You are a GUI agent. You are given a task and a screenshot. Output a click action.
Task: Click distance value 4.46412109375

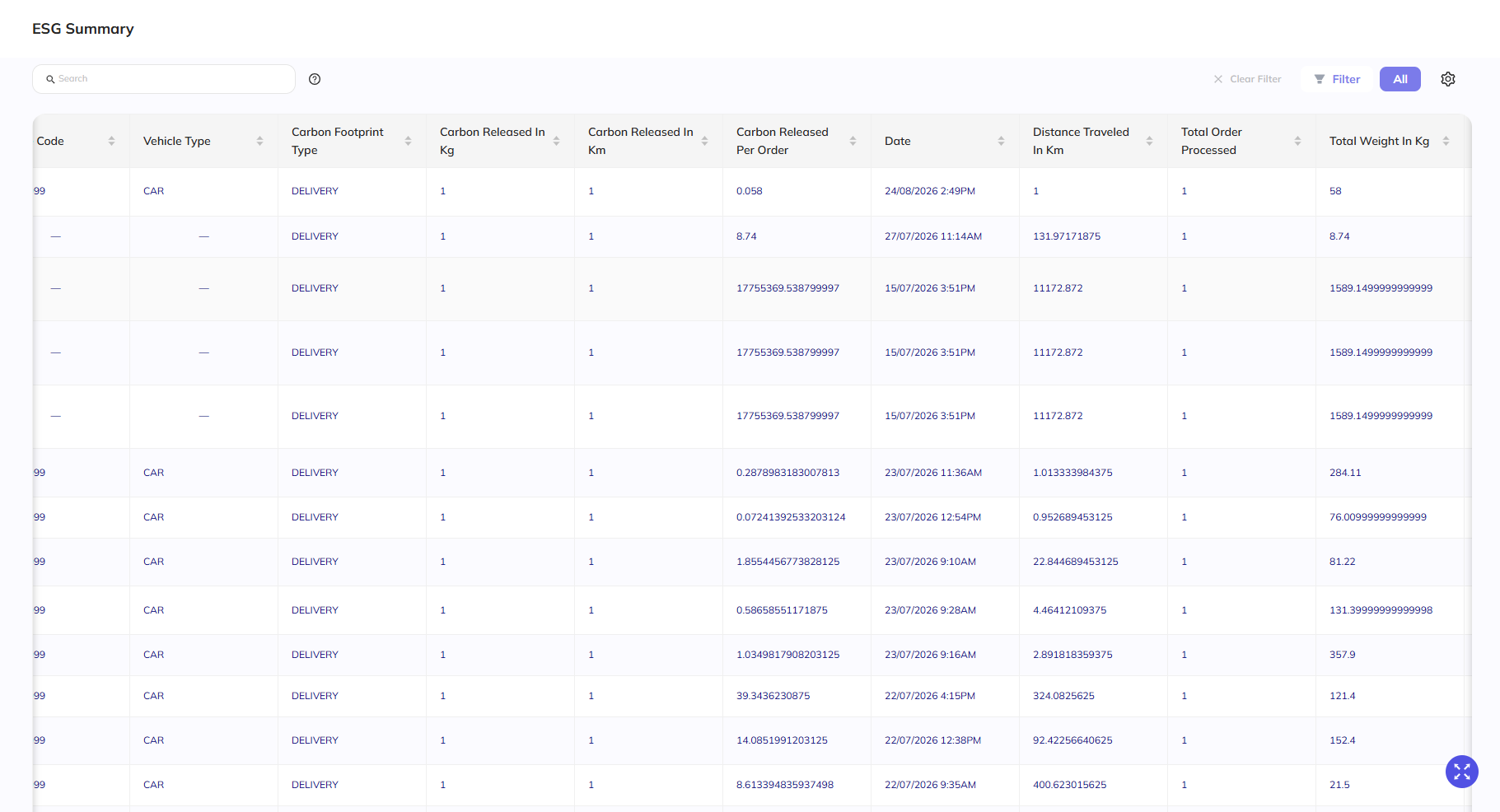tap(1070, 610)
